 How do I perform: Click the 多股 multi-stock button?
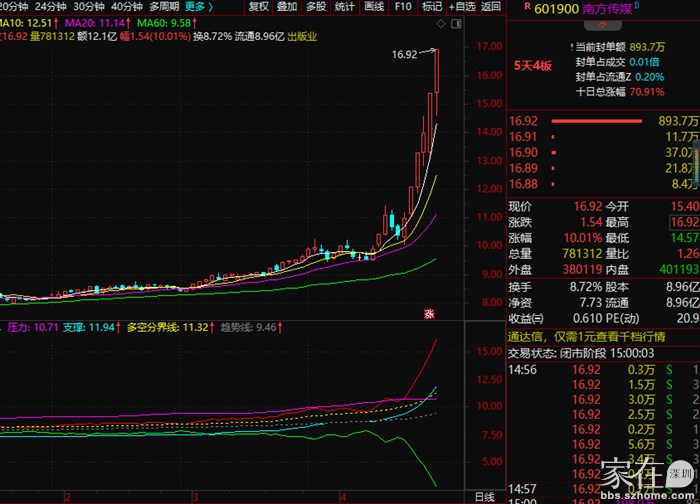pos(316,6)
